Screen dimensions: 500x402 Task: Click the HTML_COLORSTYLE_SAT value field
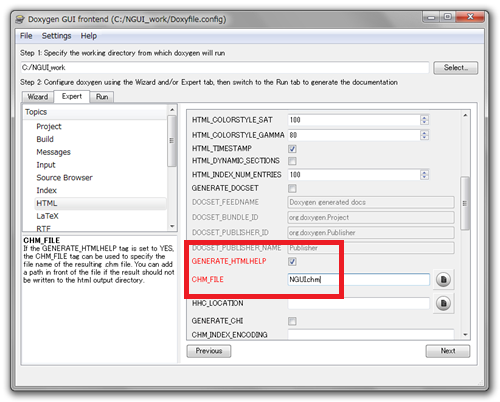[354, 120]
